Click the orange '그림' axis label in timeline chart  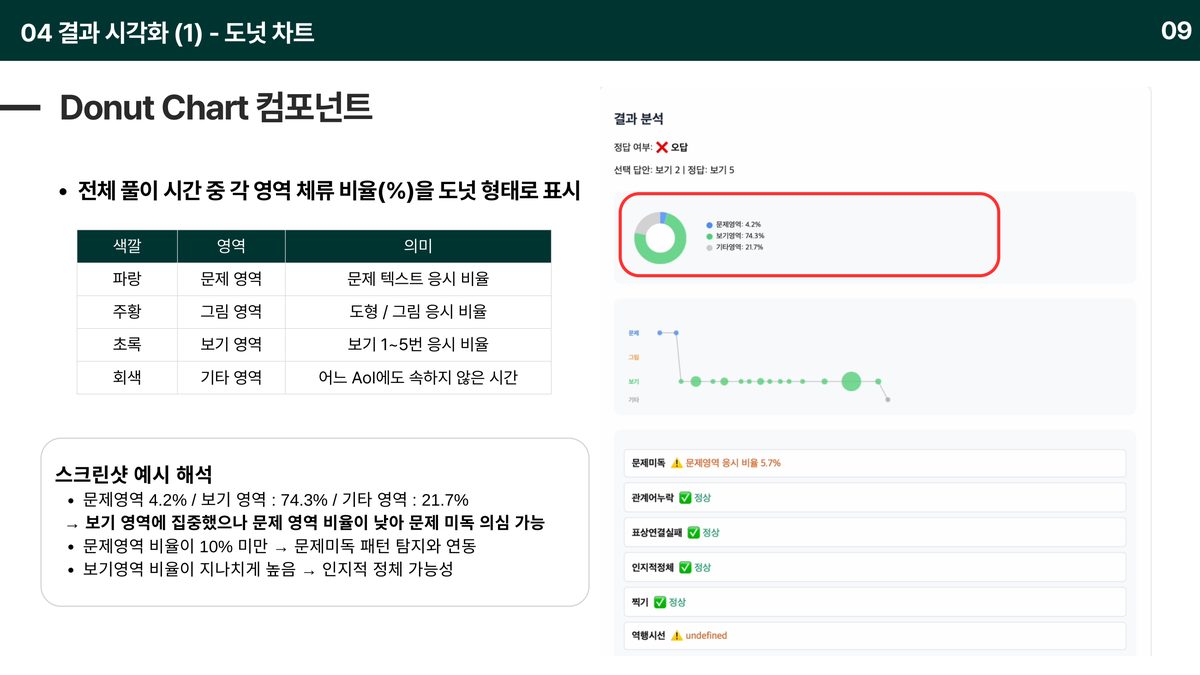point(633,357)
